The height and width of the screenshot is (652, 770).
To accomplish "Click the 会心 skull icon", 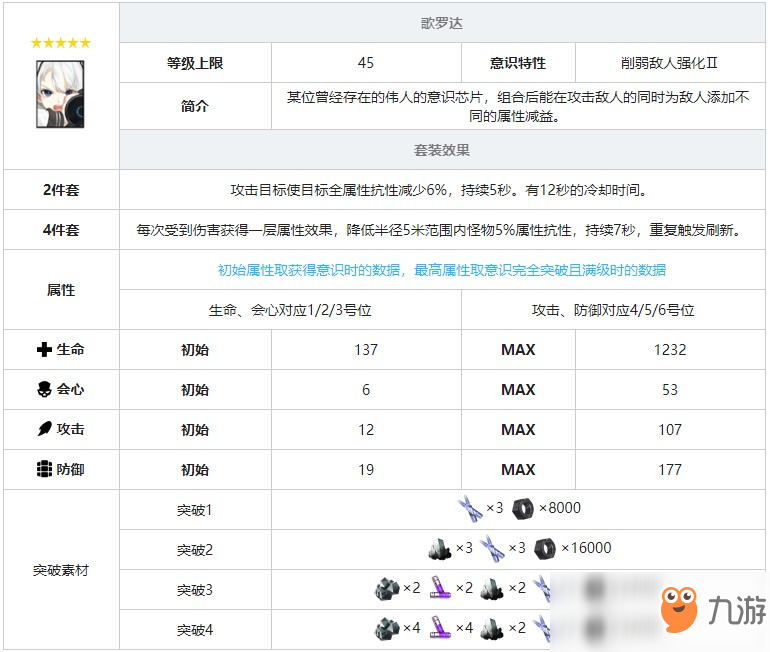I will pos(43,390).
